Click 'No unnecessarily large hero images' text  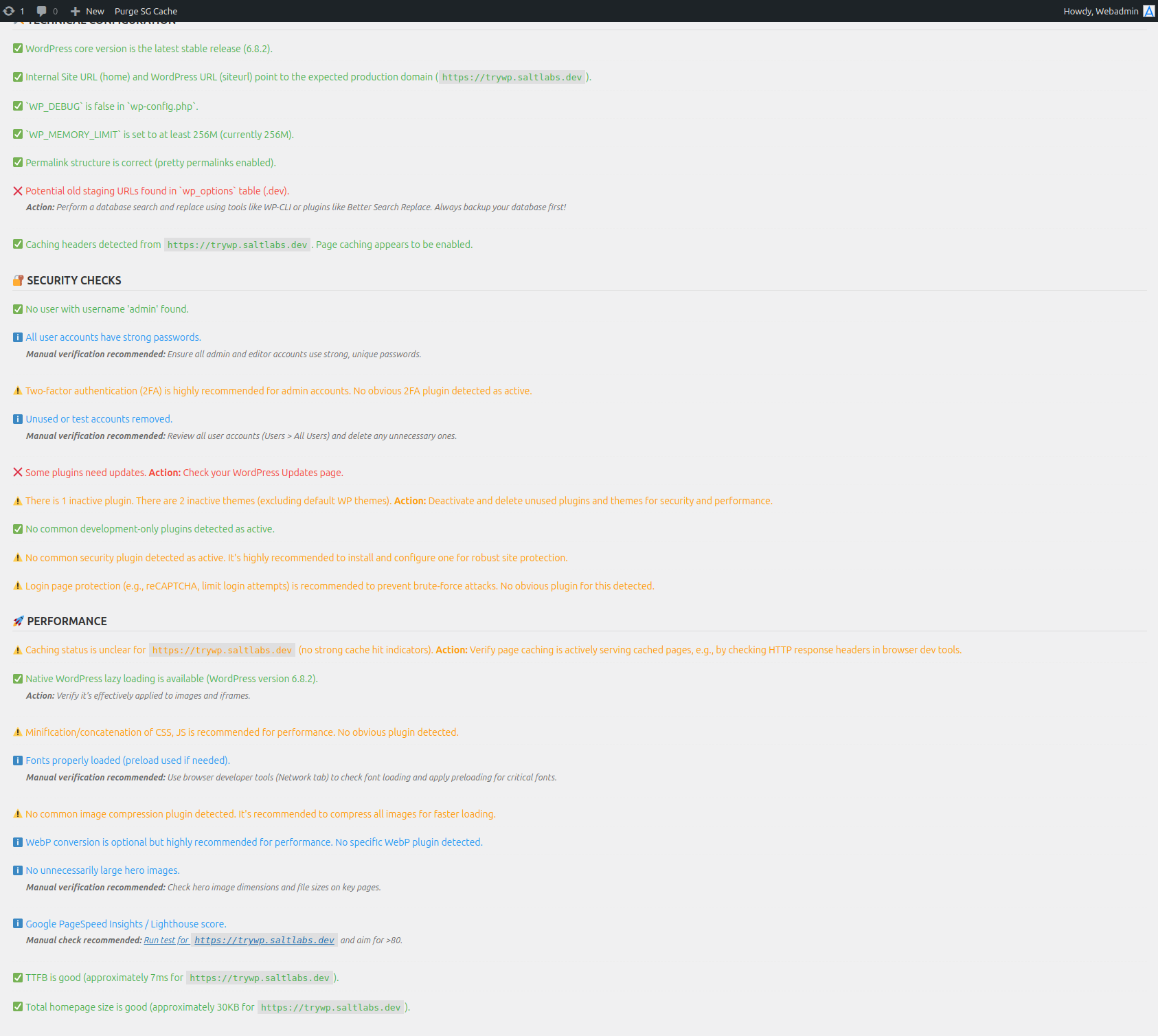pos(102,870)
